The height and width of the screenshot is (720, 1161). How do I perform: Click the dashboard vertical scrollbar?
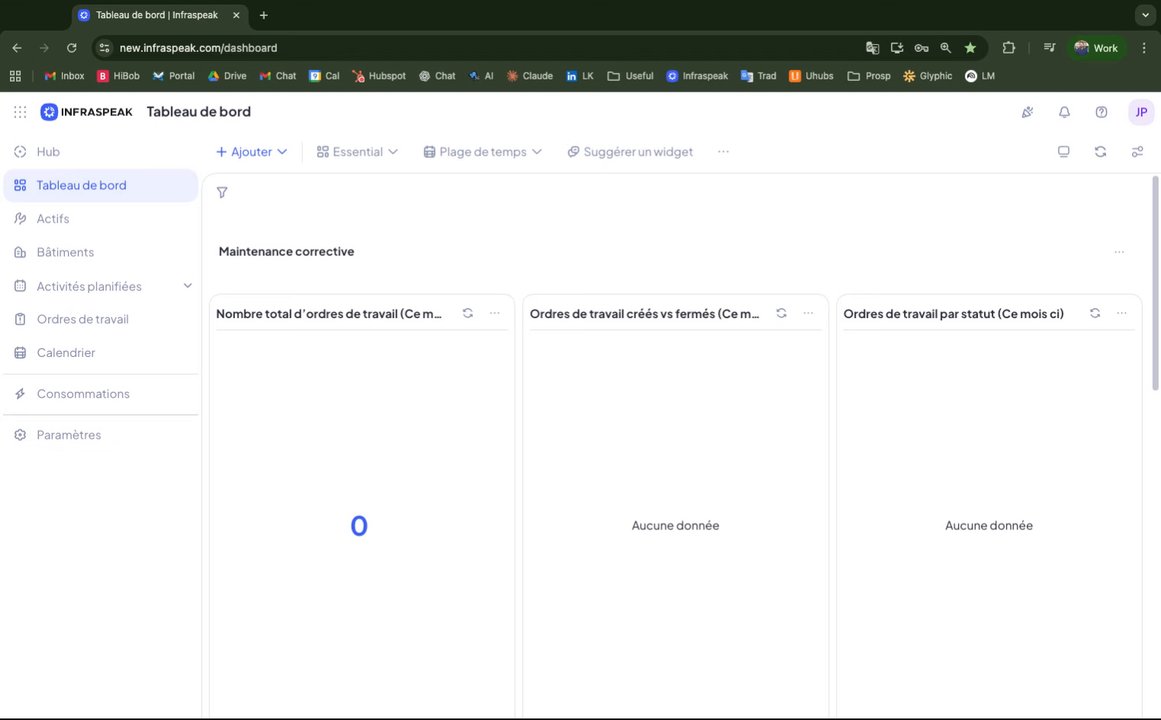[x=1155, y=282]
